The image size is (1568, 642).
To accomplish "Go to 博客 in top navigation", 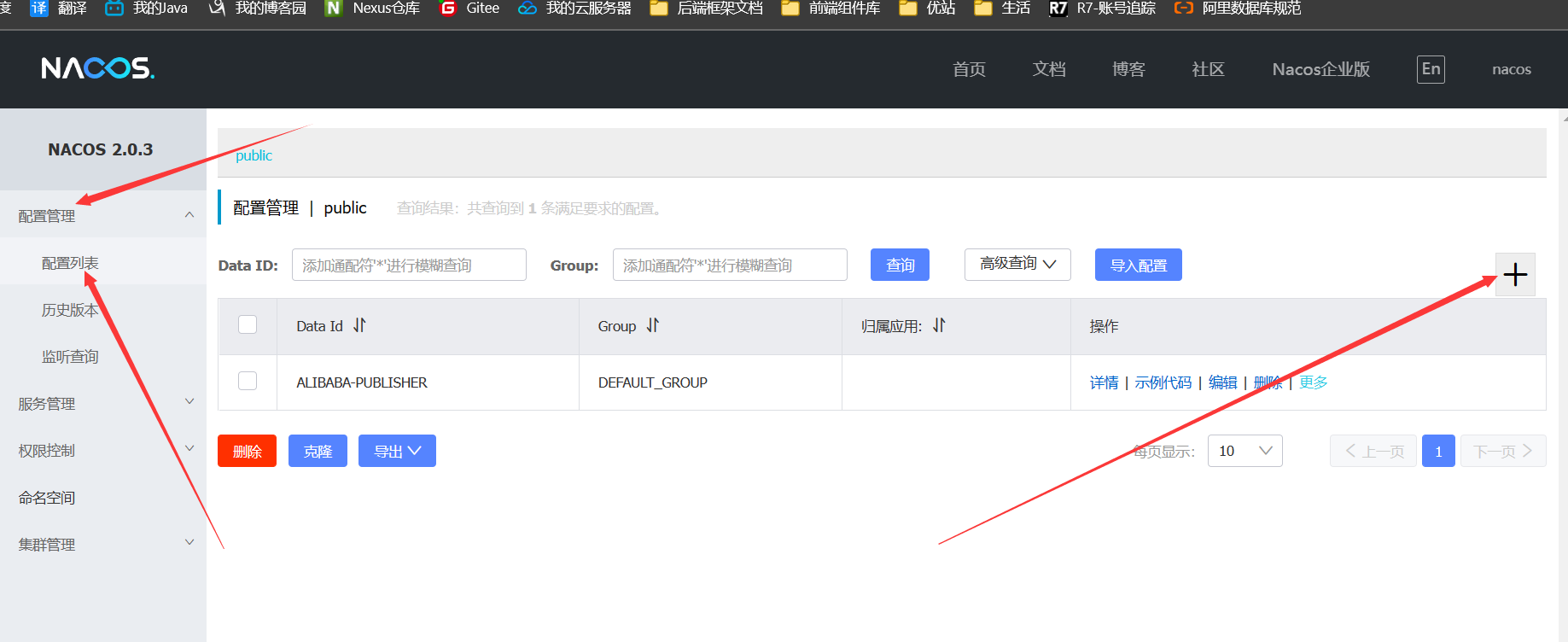I will [1128, 69].
